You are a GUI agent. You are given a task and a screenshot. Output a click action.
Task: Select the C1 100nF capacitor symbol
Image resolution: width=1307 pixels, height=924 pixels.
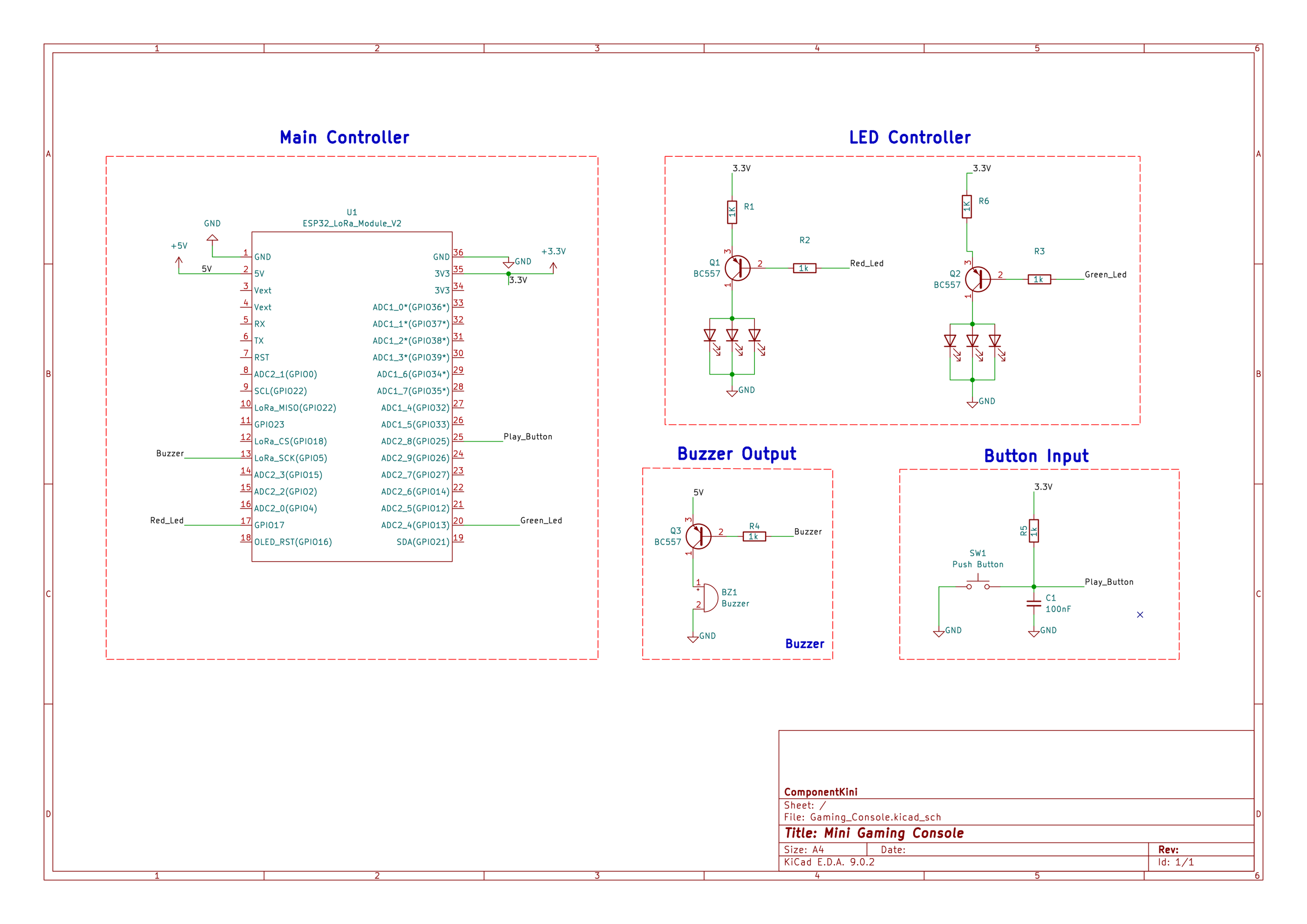click(1034, 603)
